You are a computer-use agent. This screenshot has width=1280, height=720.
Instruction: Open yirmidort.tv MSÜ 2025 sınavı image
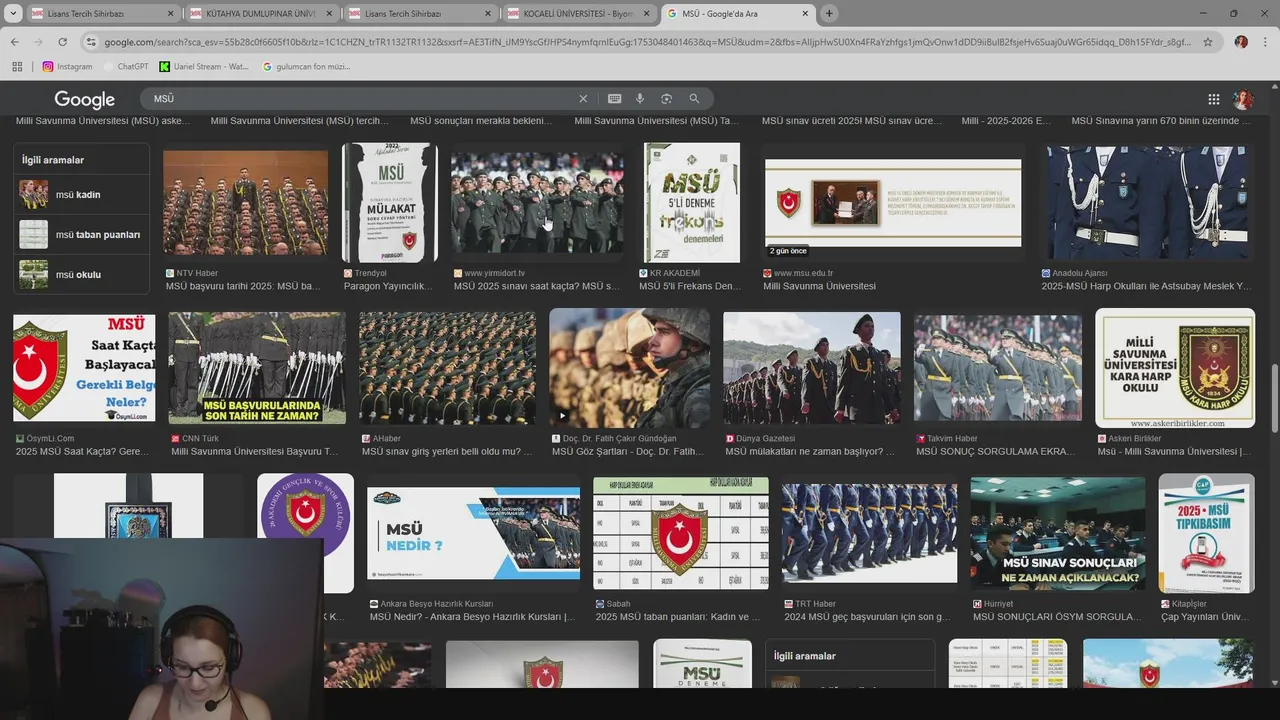(x=537, y=203)
